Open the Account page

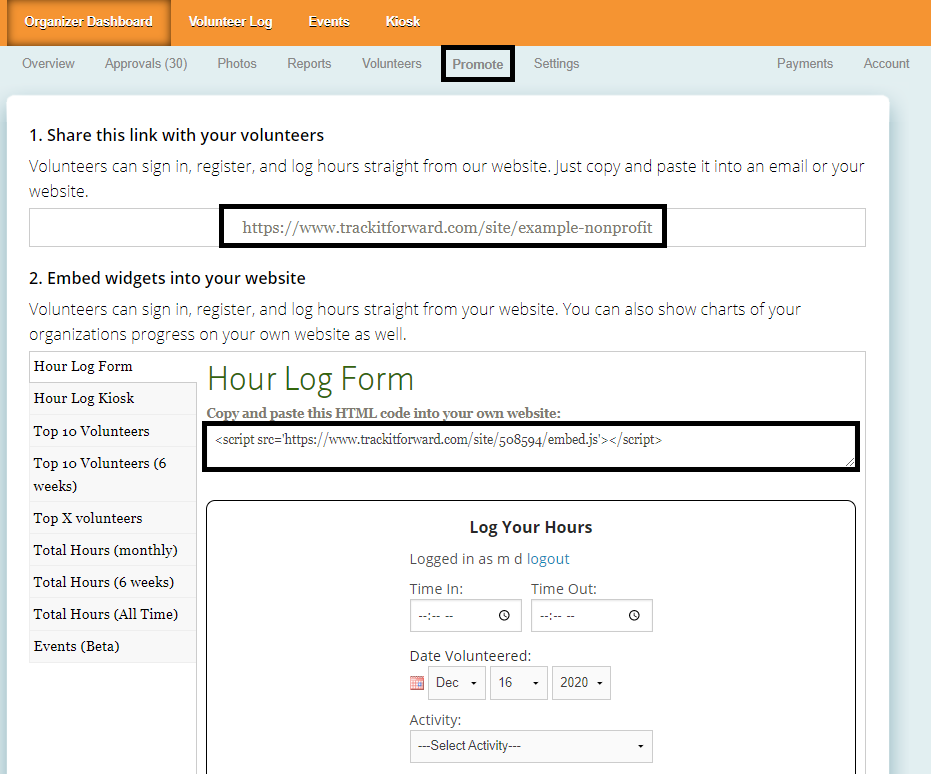tap(886, 64)
